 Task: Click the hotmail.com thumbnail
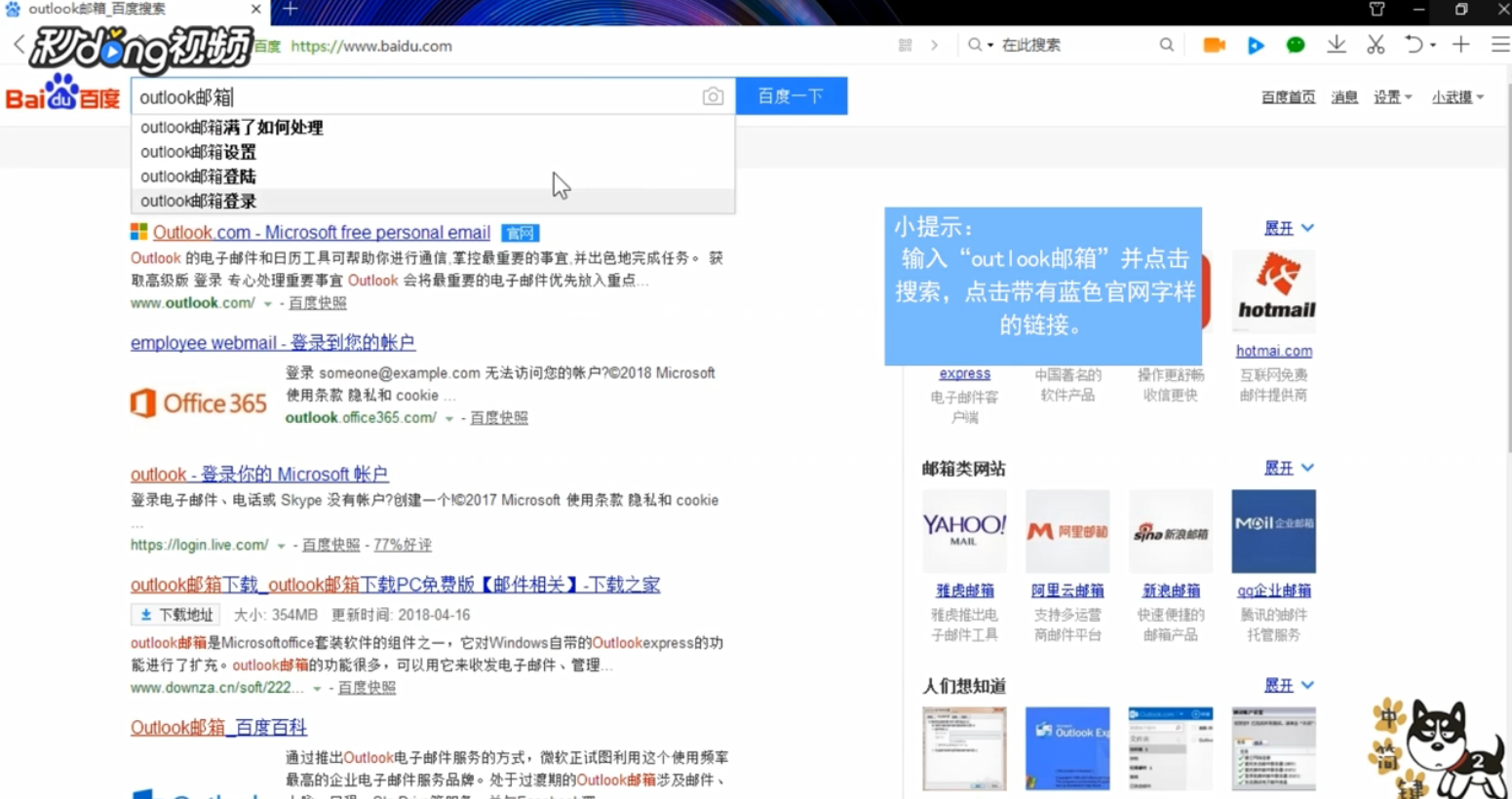1273,290
